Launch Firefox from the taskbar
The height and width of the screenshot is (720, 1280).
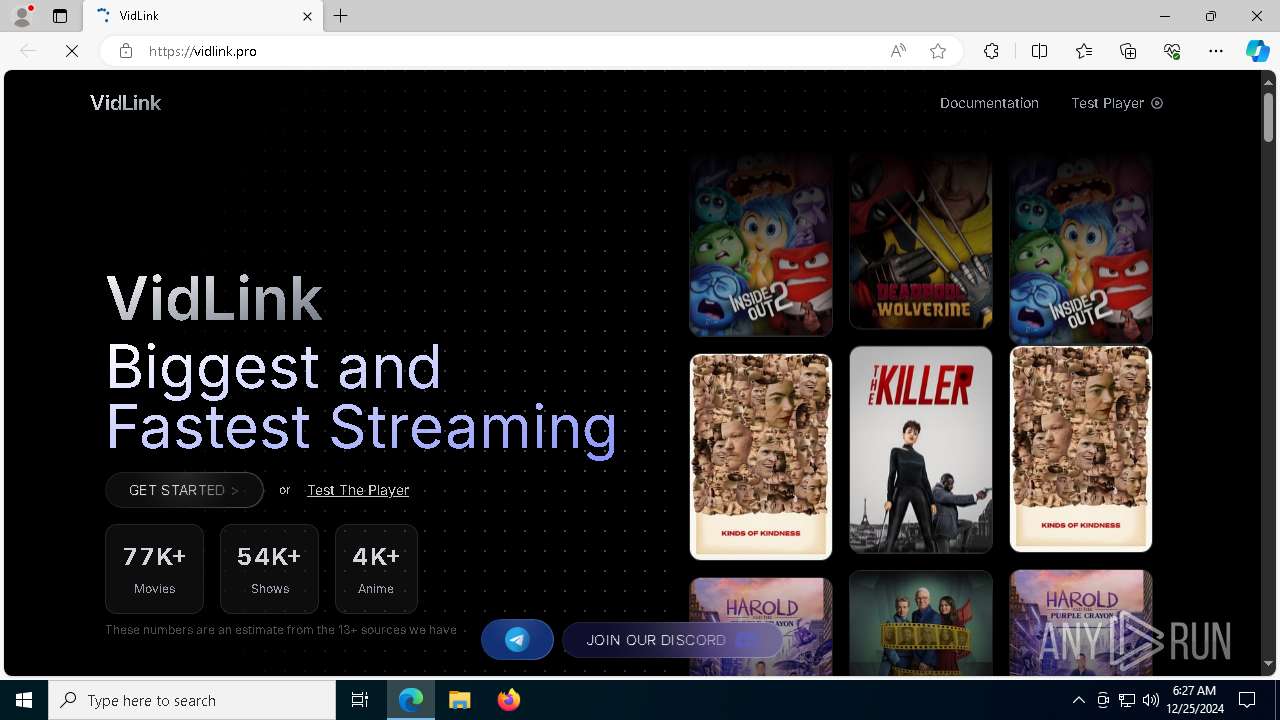509,700
